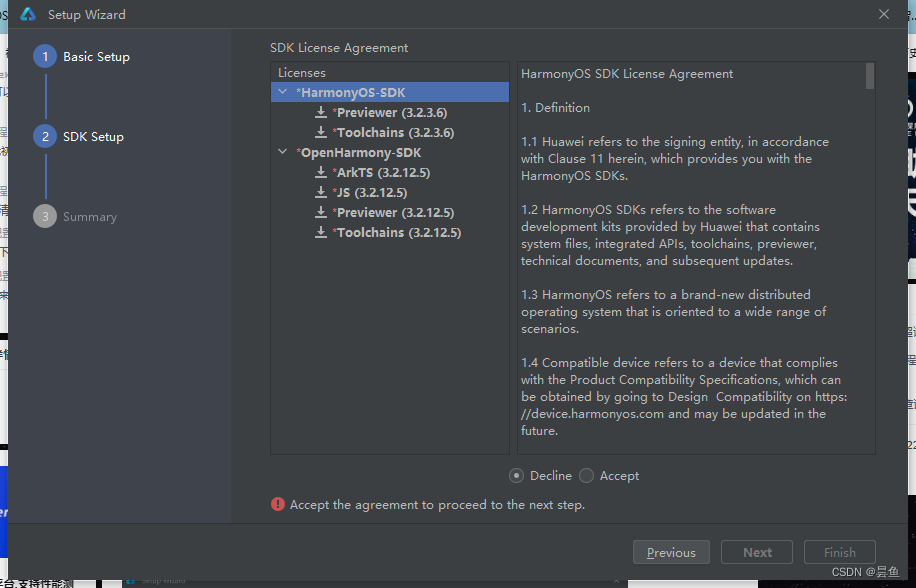Click the Finish button

839,552
